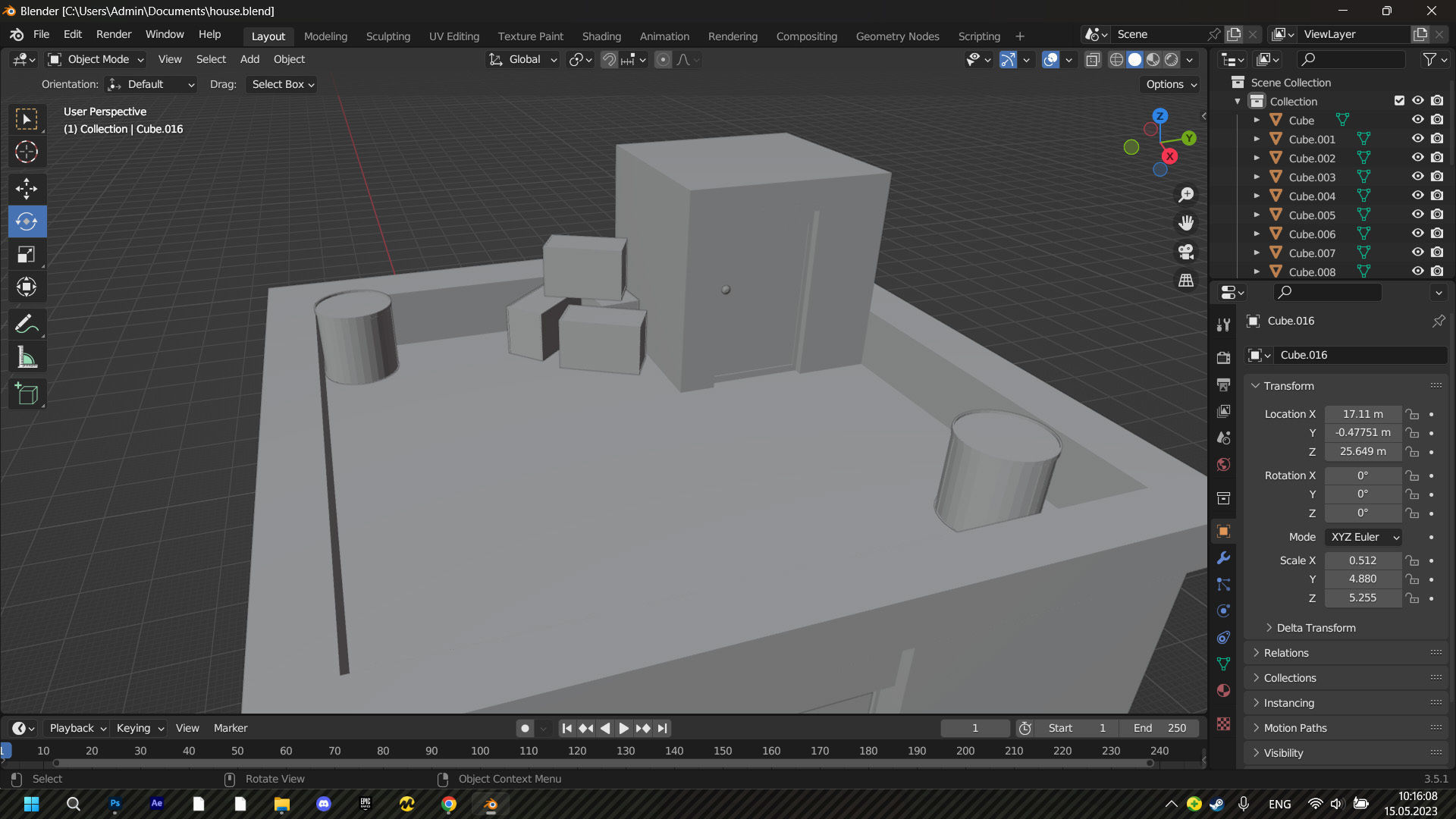The image size is (1456, 819).
Task: Enable snapping with the magnet icon
Action: 609,59
